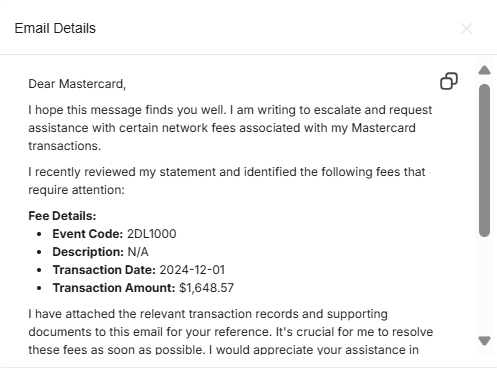The width and height of the screenshot is (497, 370).
Task: Click the bold 'Transaction Date:' label
Action: pyautogui.click(x=104, y=270)
